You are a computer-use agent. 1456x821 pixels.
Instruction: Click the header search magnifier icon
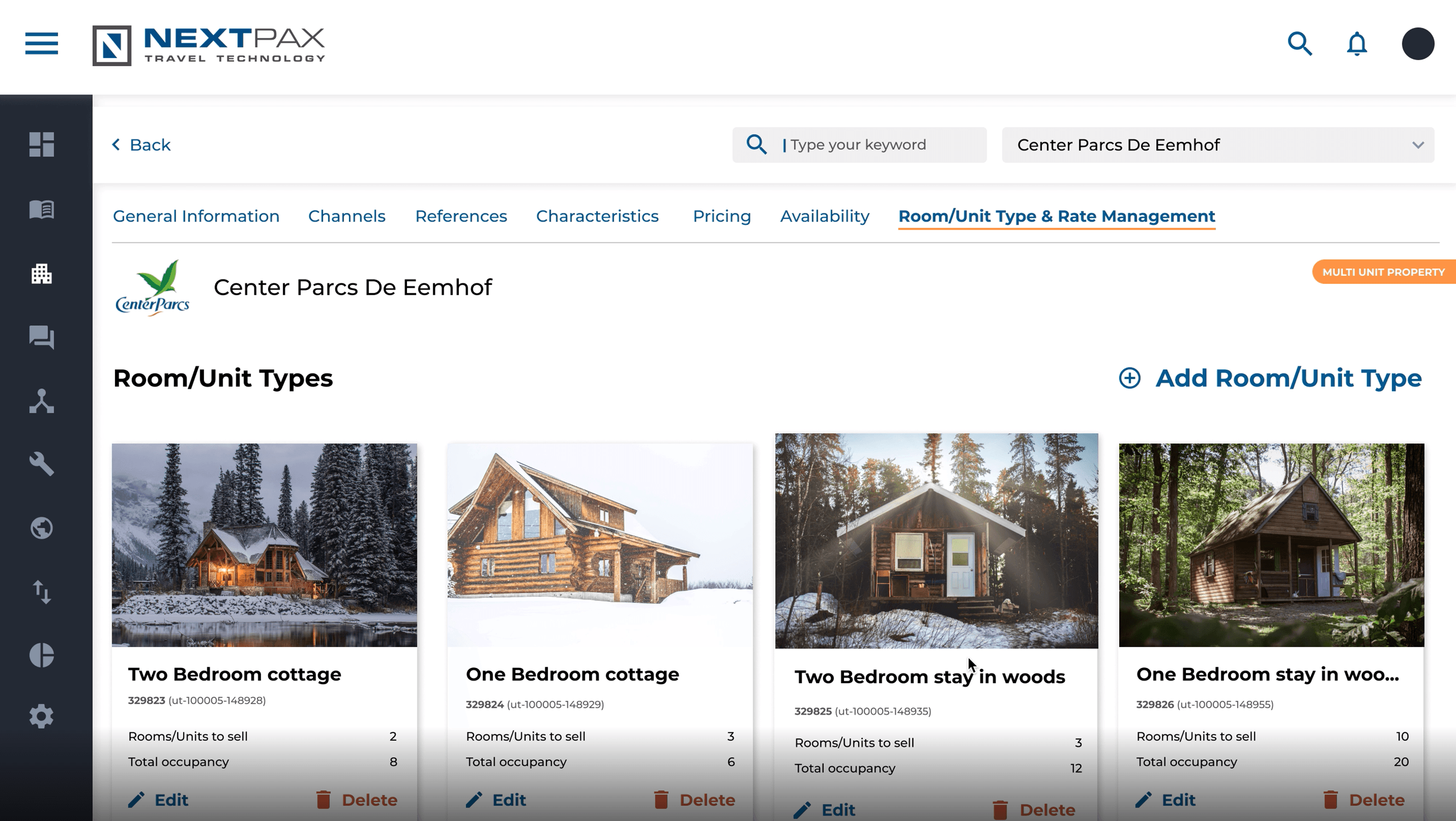coord(1300,44)
